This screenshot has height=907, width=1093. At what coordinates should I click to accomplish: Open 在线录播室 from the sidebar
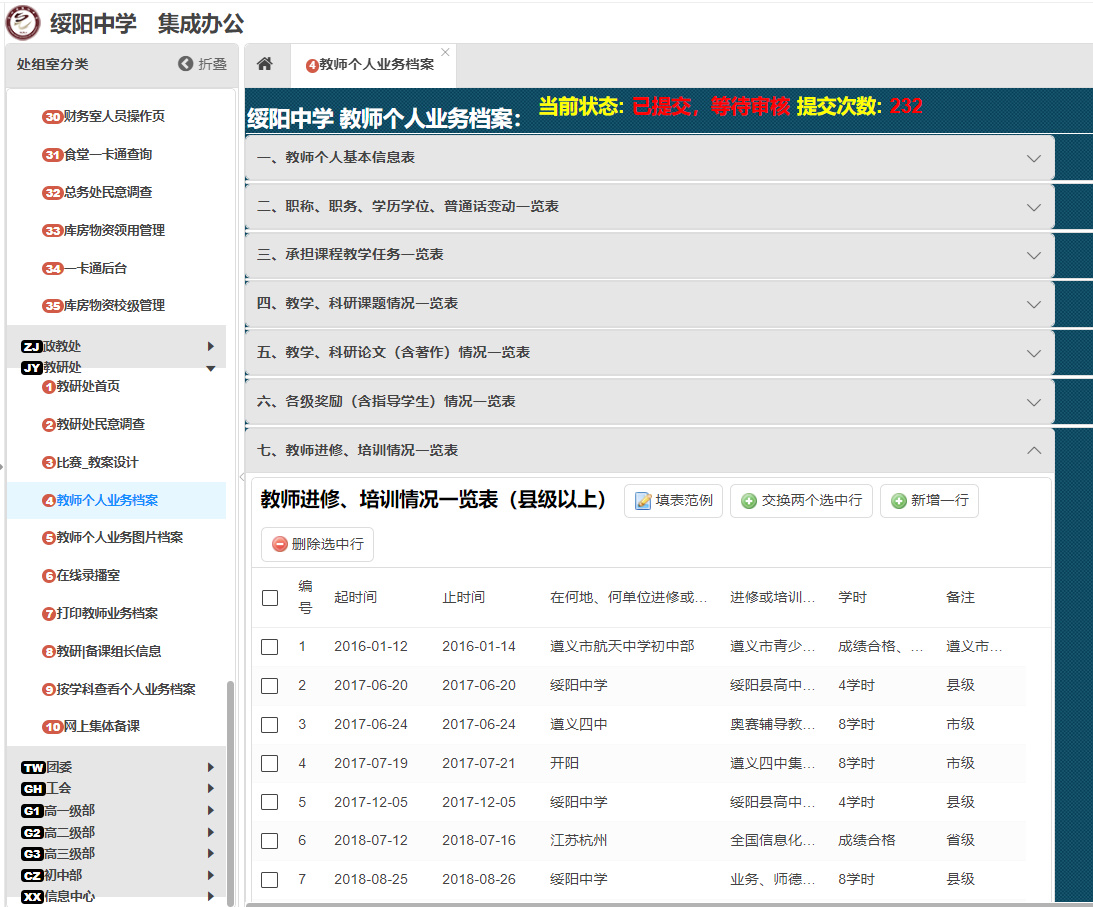[x=88, y=575]
